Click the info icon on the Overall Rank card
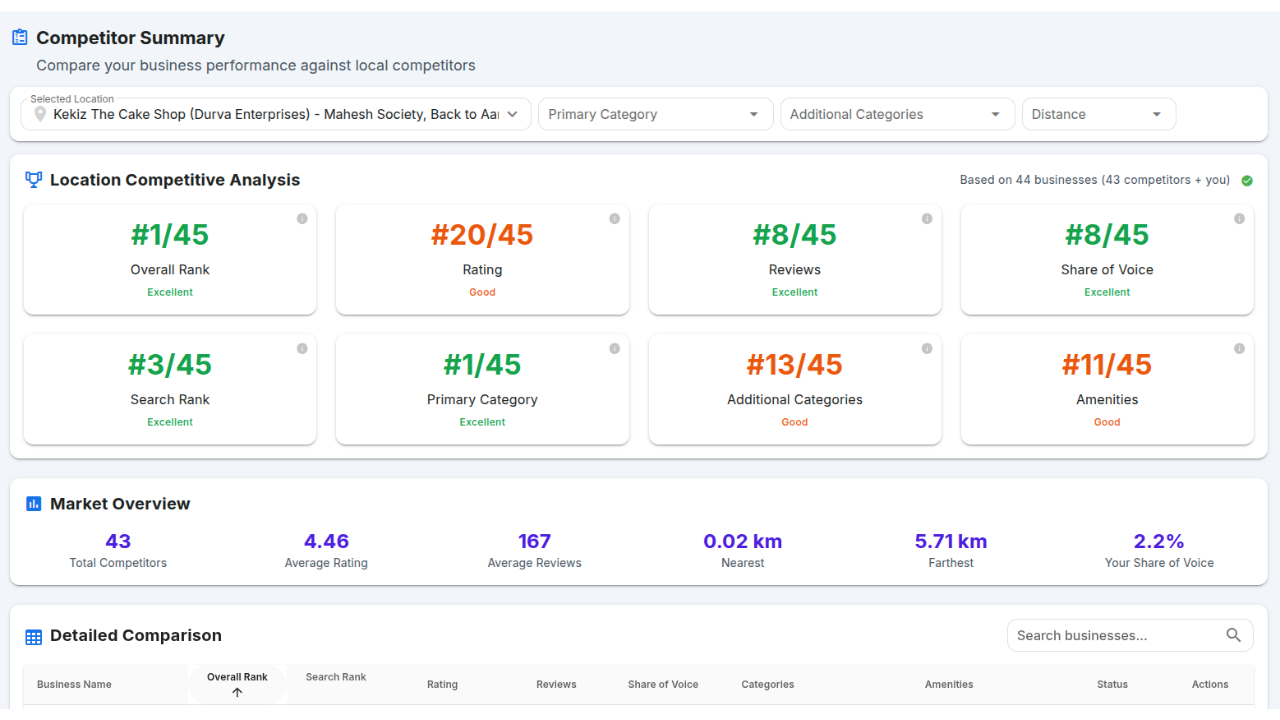1280x720 pixels. click(302, 217)
